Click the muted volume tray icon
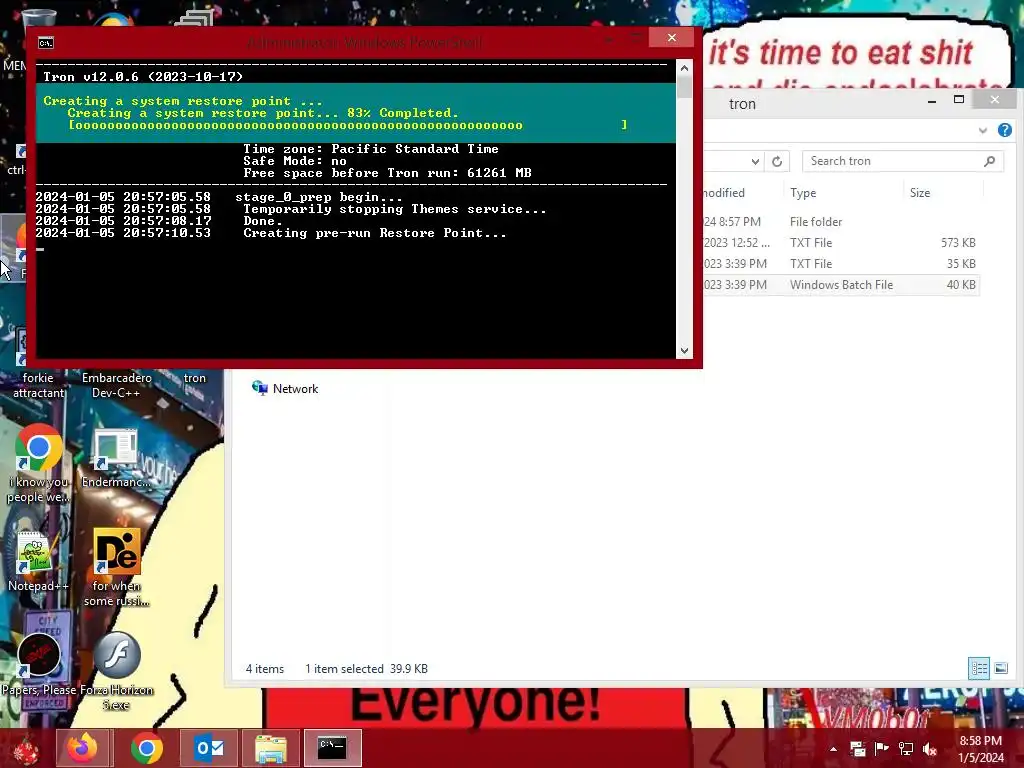This screenshot has height=768, width=1024. (x=929, y=749)
